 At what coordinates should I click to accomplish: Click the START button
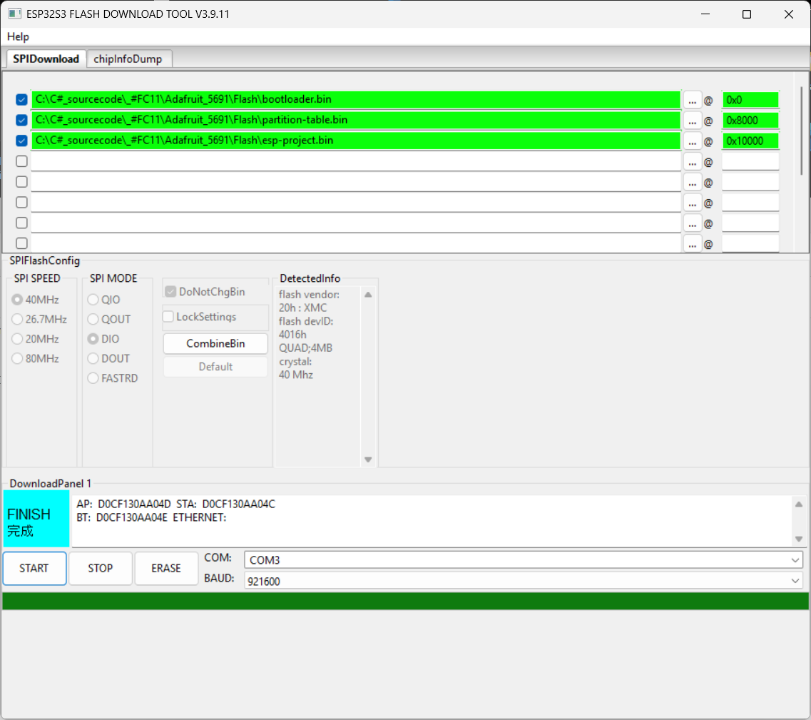[x=34, y=568]
